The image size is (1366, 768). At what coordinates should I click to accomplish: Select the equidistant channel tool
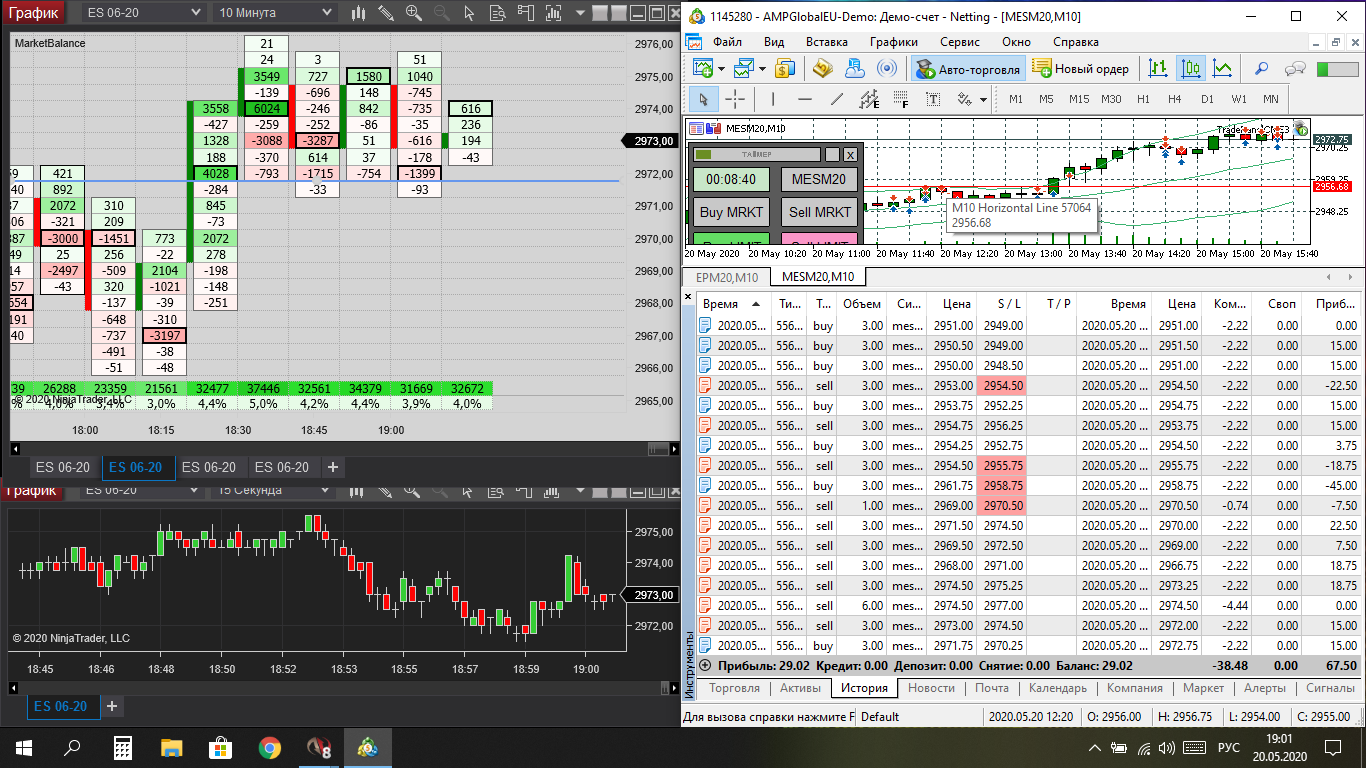(870, 99)
